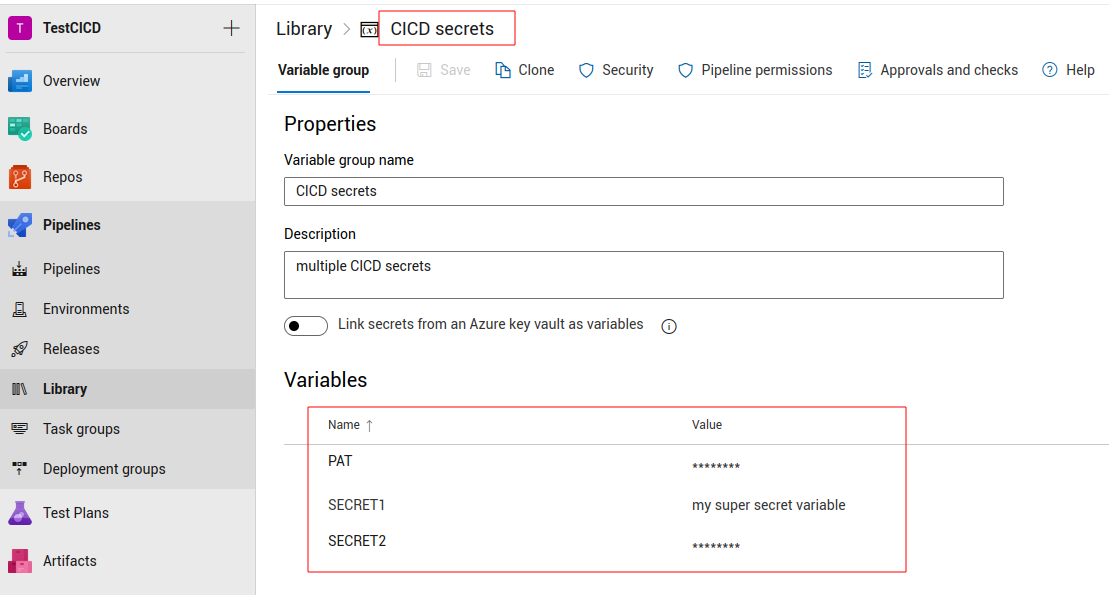1109x595 pixels.
Task: Open Boards via its sidebar icon
Action: click(x=20, y=129)
